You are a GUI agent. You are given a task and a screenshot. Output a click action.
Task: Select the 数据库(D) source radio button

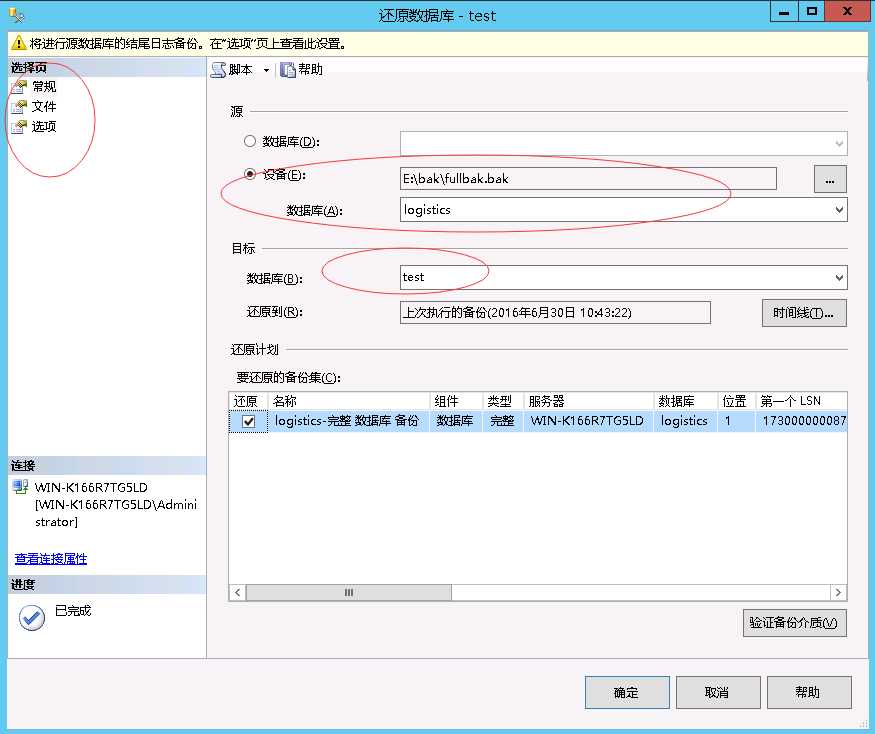click(249, 141)
